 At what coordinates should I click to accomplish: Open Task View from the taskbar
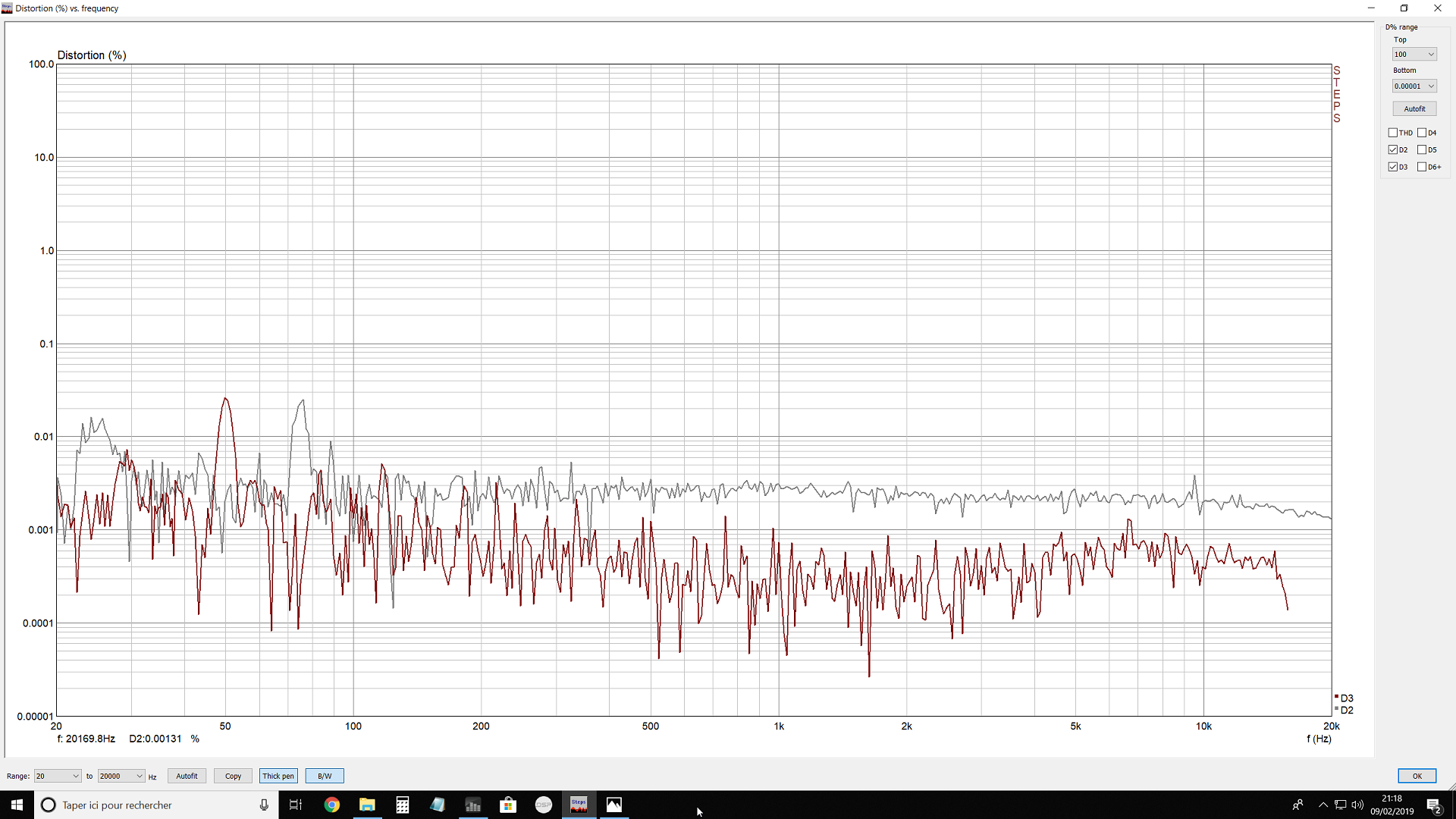click(296, 805)
